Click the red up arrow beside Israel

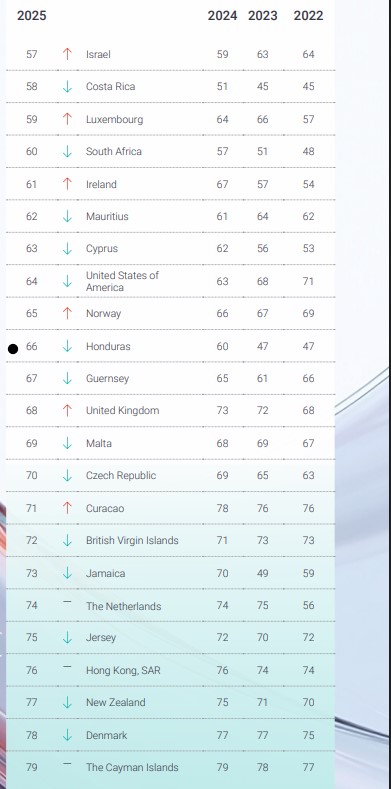click(67, 54)
